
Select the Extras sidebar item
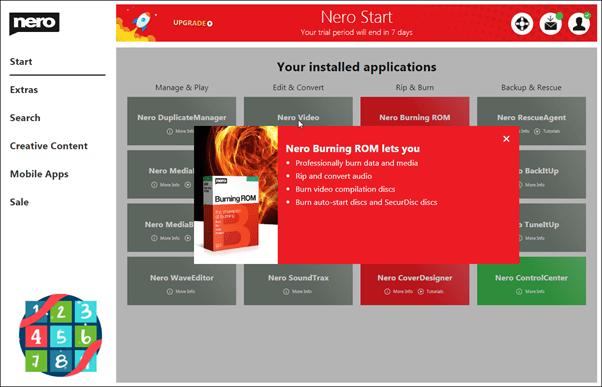pos(24,90)
